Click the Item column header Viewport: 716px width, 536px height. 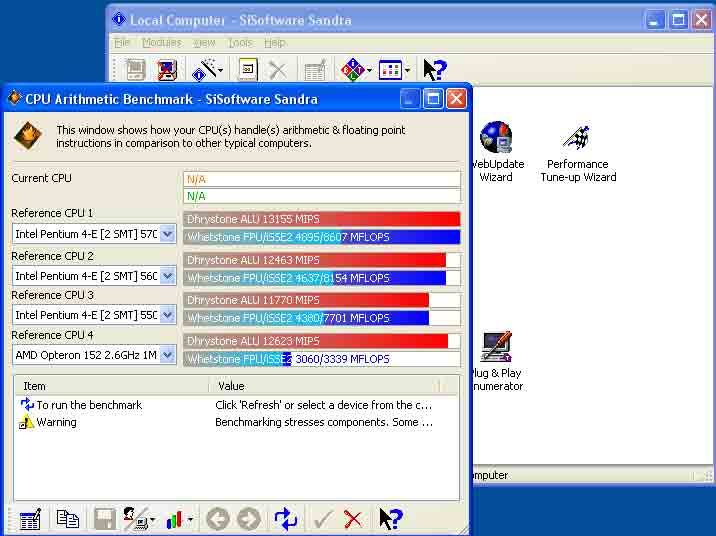(x=112, y=386)
